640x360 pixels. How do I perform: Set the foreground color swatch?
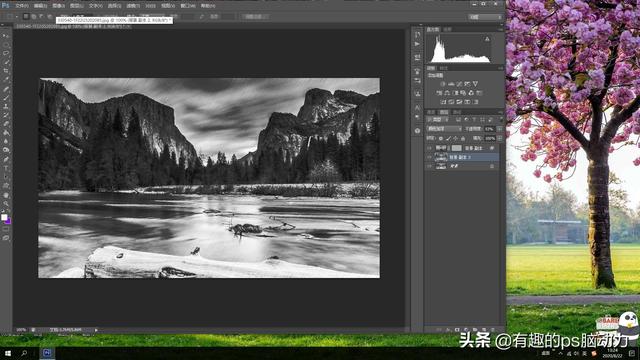pyautogui.click(x=4, y=217)
